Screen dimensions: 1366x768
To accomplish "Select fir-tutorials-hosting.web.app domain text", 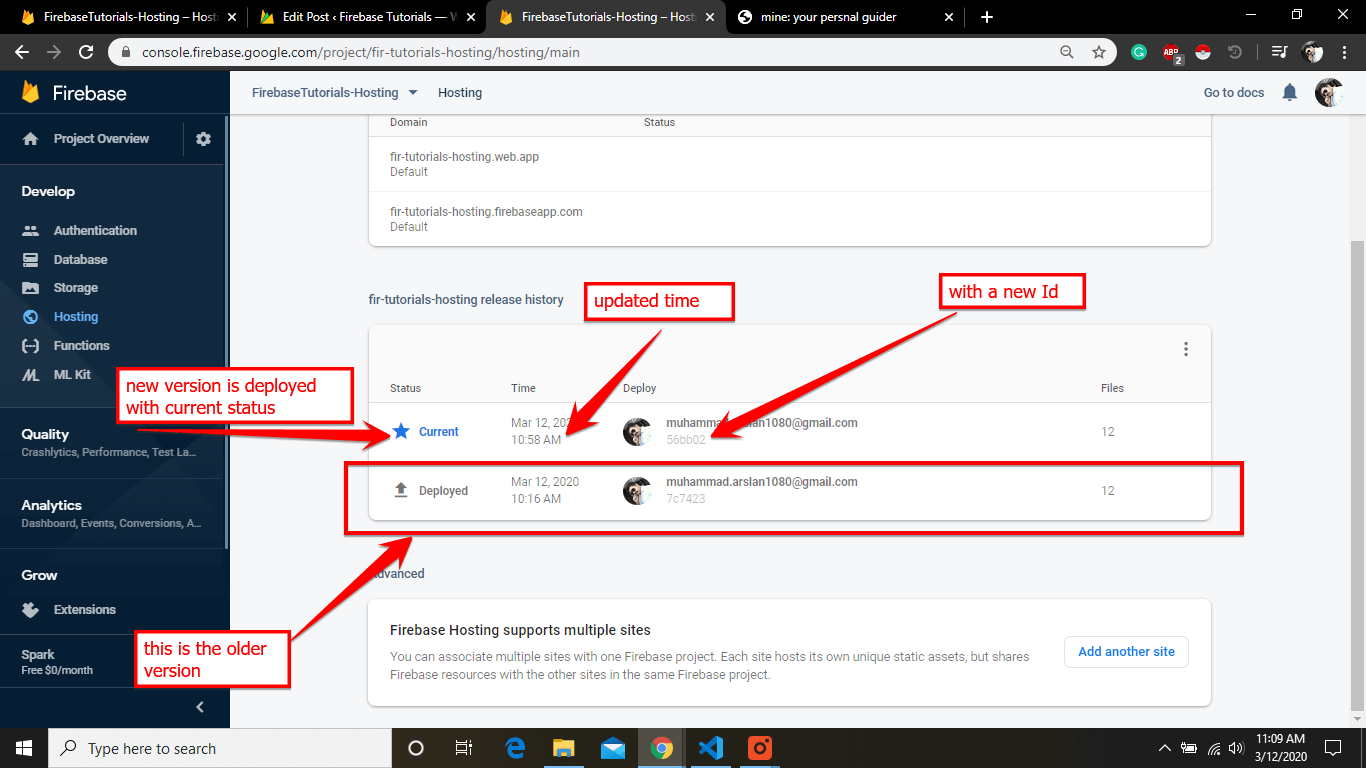I will click(464, 157).
